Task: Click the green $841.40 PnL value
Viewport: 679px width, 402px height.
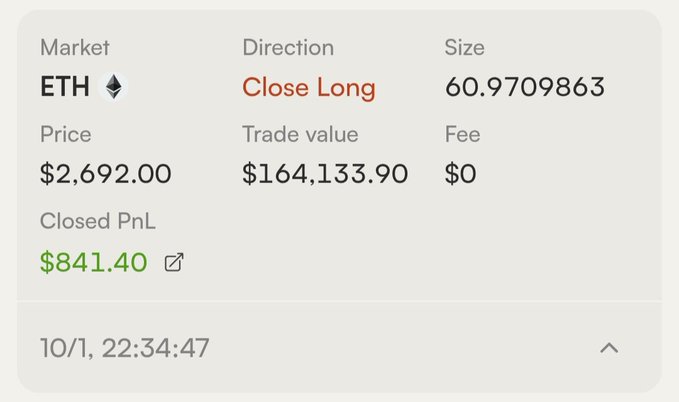Action: (x=94, y=263)
